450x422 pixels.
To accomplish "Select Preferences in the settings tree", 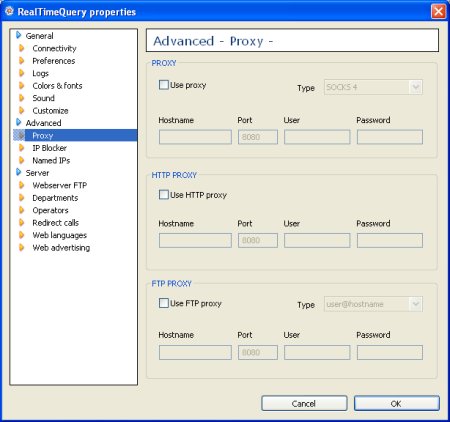I will [x=54, y=61].
